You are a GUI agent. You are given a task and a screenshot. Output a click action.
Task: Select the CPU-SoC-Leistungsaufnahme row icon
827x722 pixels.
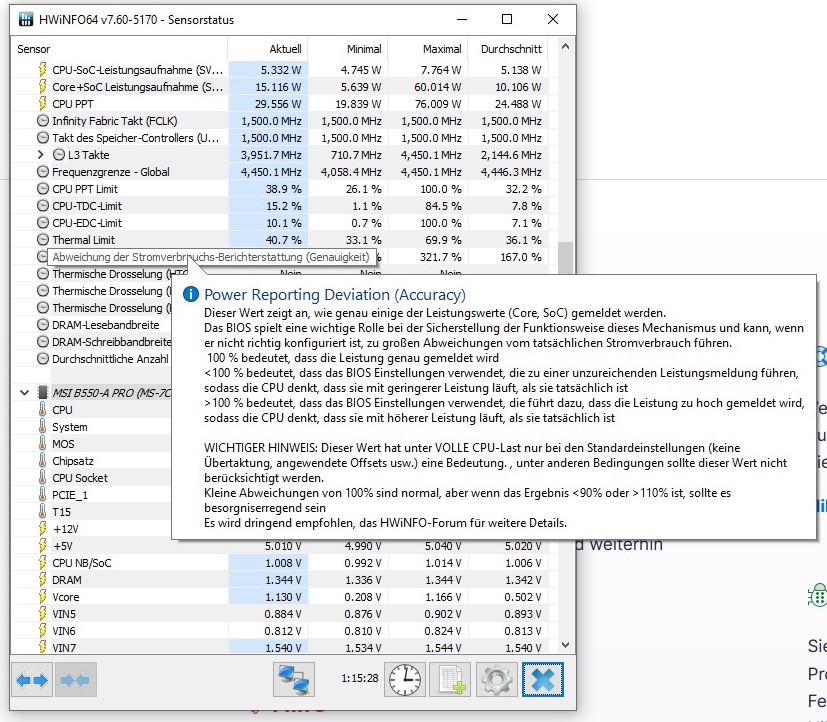click(43, 70)
